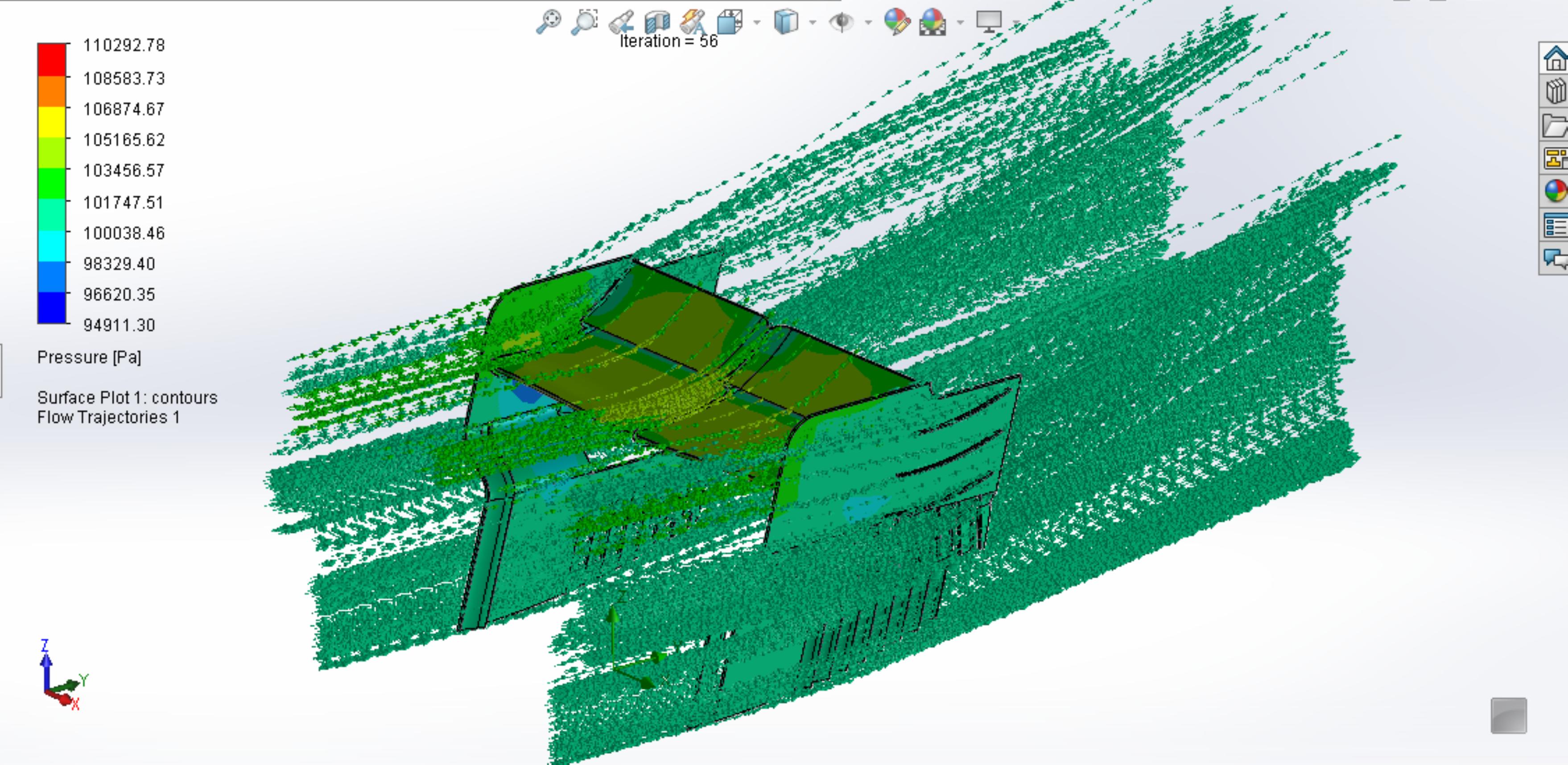The height and width of the screenshot is (765, 1568).
Task: Click the maximum legend value 110292.78
Action: pyautogui.click(x=124, y=45)
